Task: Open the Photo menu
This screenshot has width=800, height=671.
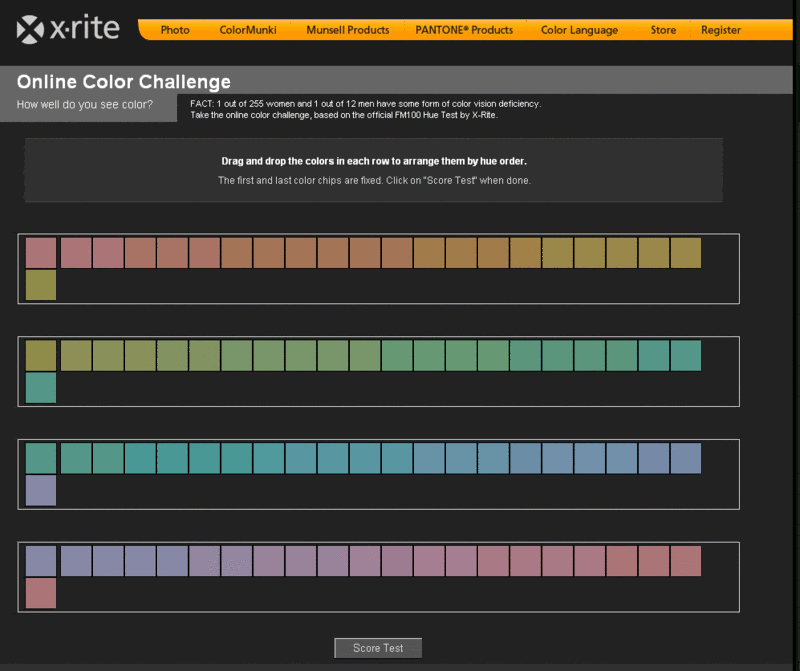Action: 174,30
